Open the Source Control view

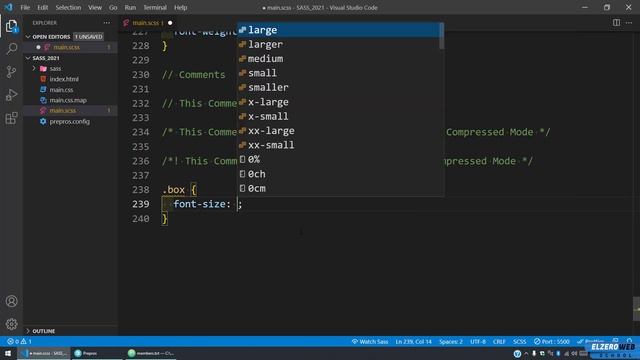[11, 72]
